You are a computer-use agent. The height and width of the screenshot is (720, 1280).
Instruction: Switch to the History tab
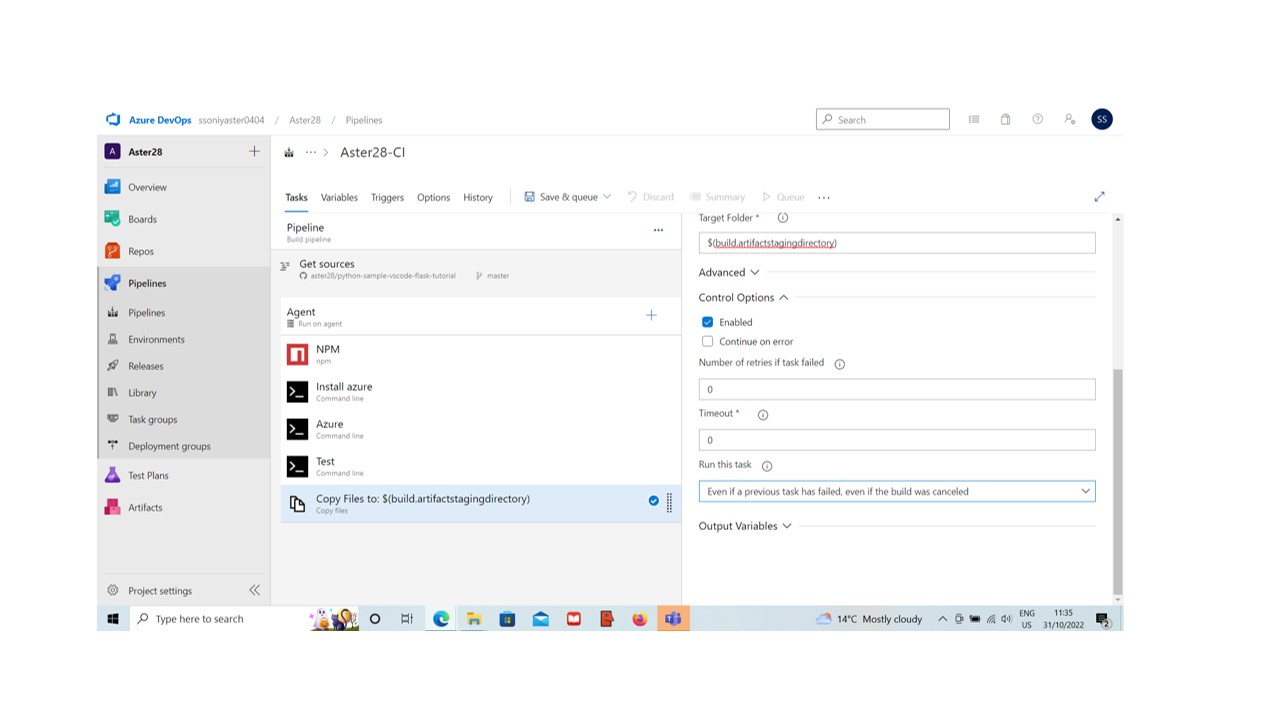click(478, 197)
